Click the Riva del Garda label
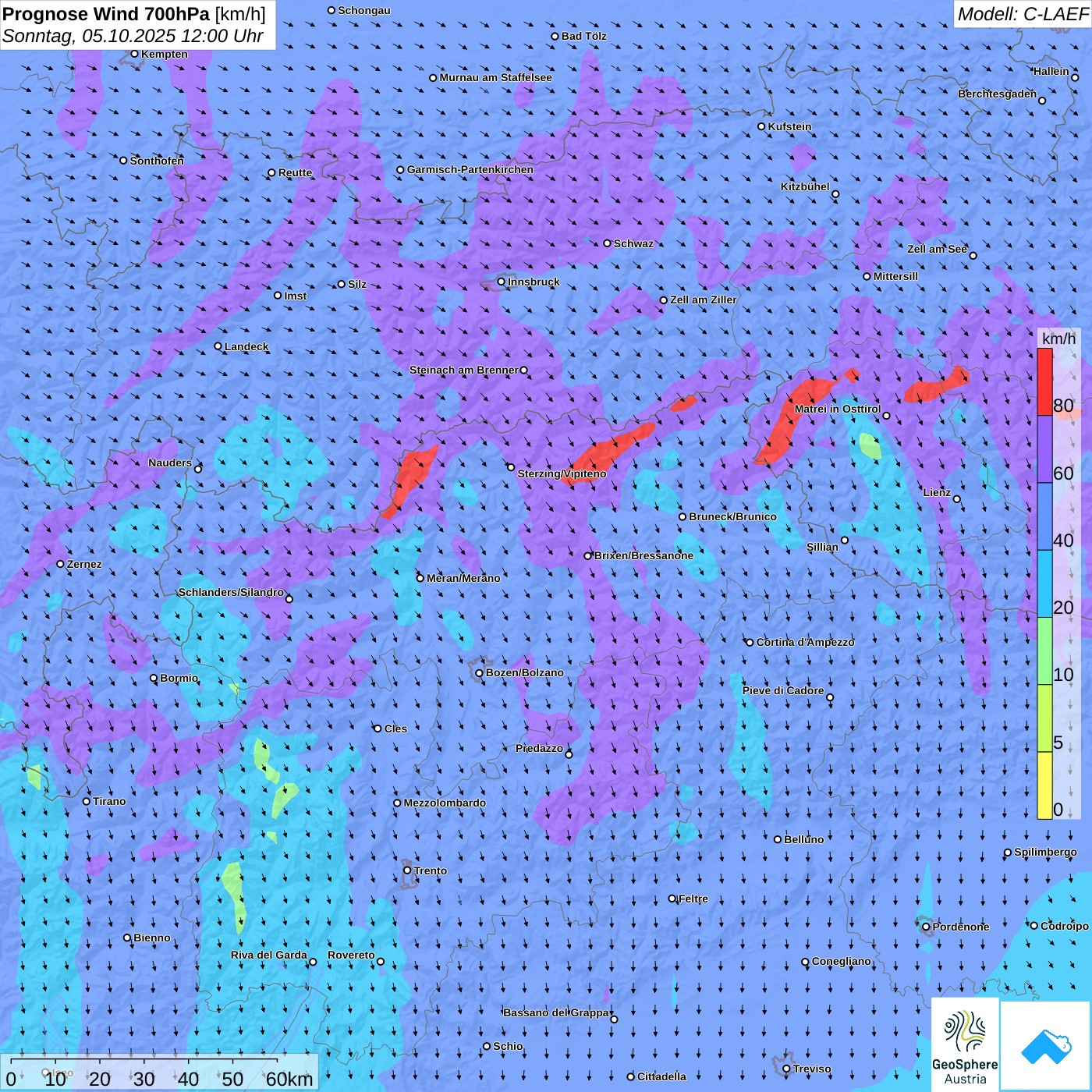The image size is (1092, 1092). pos(269,955)
